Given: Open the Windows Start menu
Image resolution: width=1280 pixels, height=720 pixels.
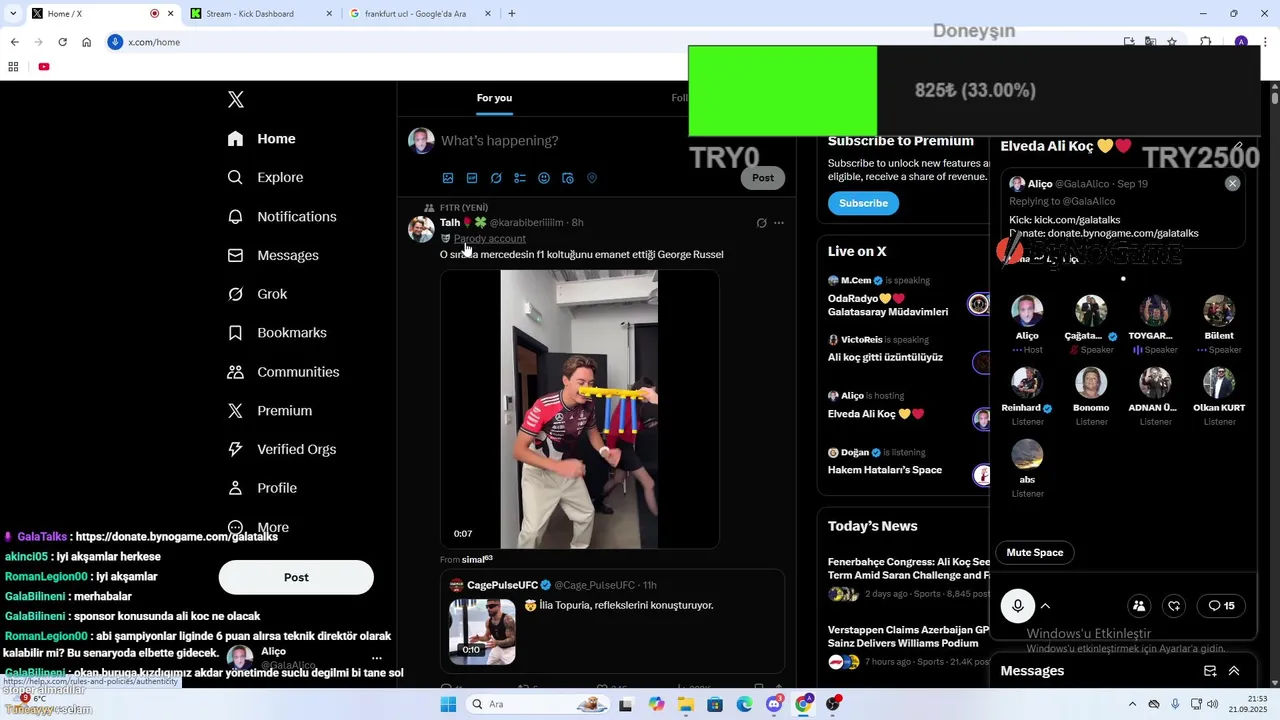Looking at the screenshot, I should [448, 705].
